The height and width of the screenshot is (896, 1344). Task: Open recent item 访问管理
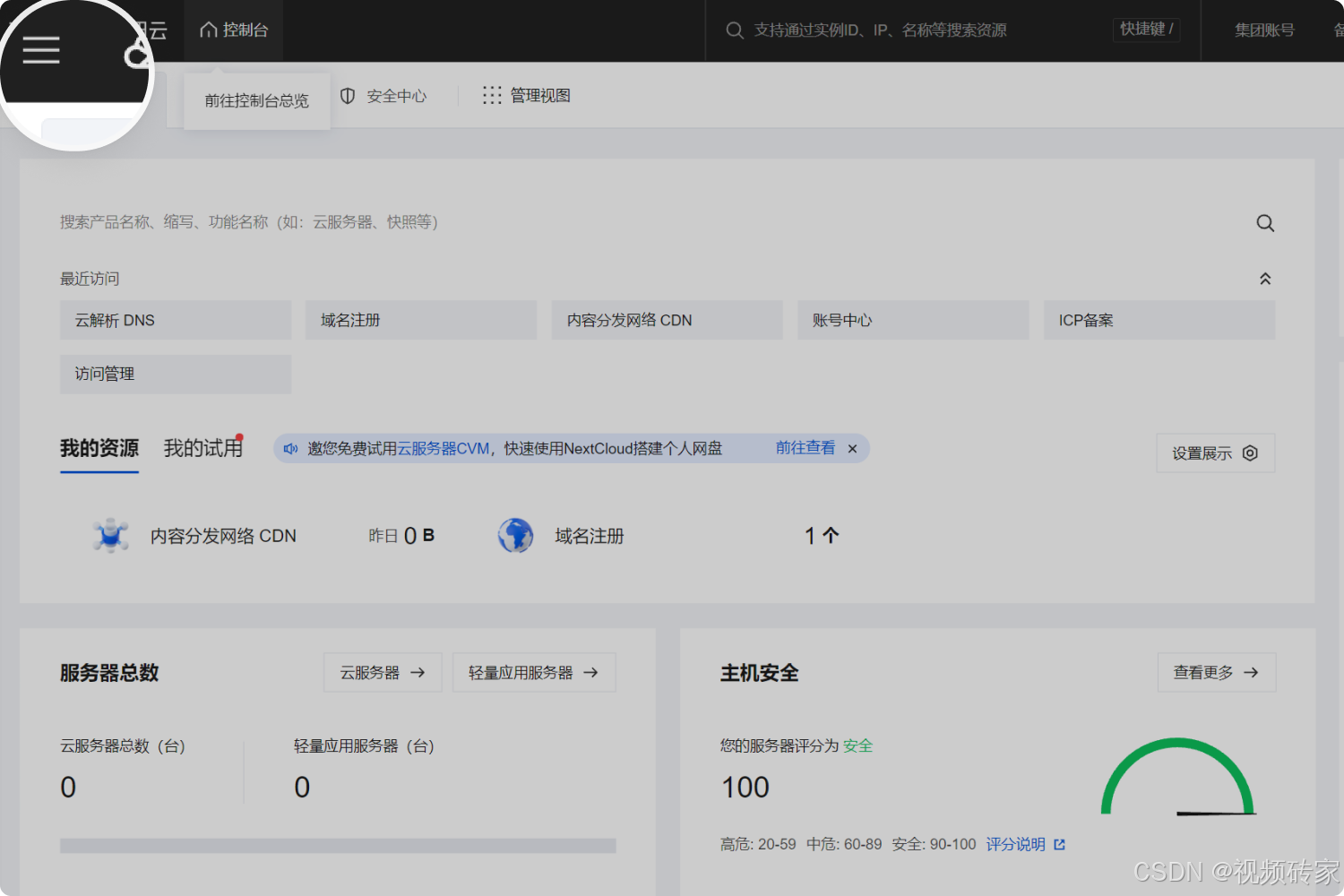click(x=176, y=375)
